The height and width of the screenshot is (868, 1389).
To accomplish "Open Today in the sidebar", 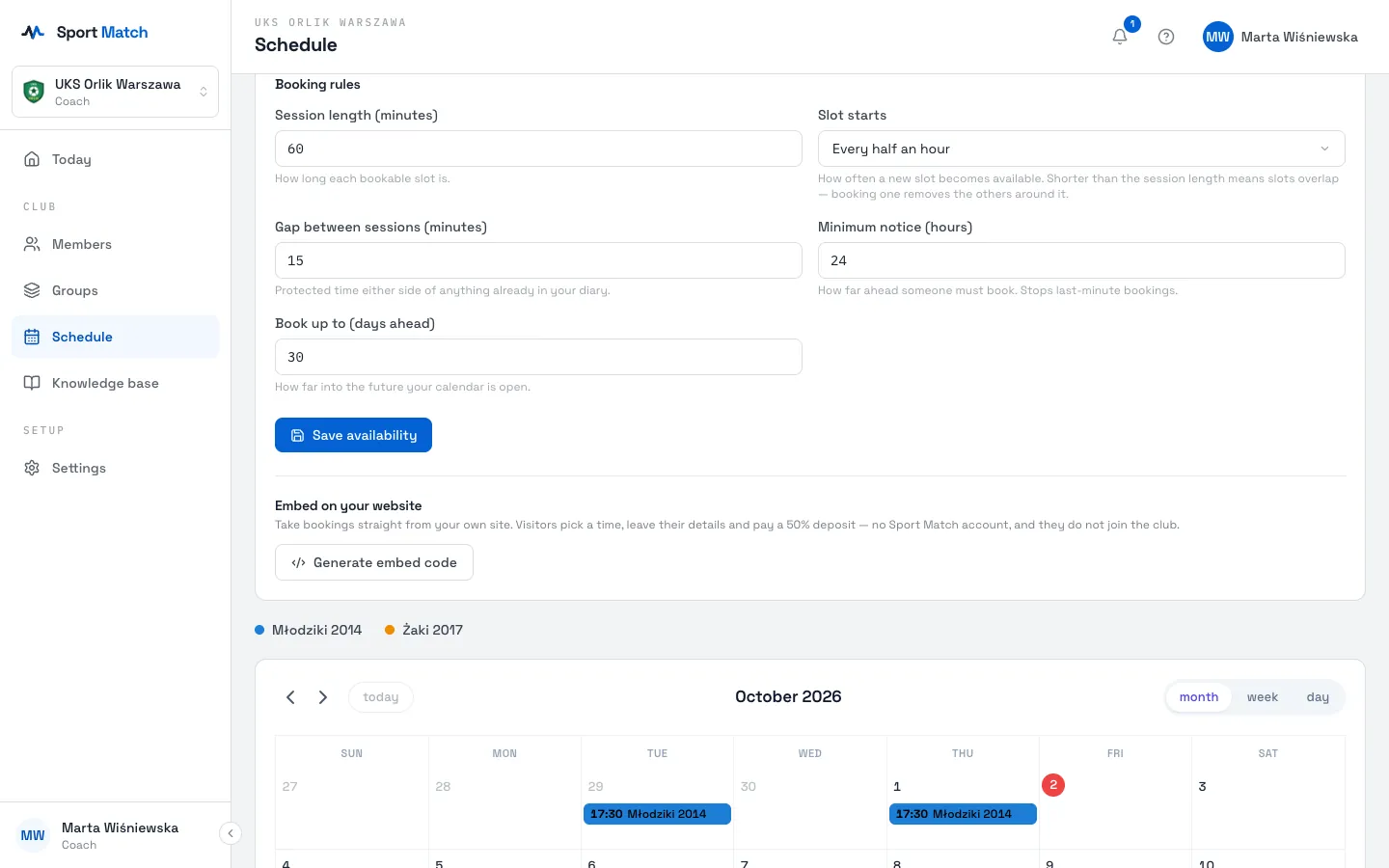I will 115,159.
